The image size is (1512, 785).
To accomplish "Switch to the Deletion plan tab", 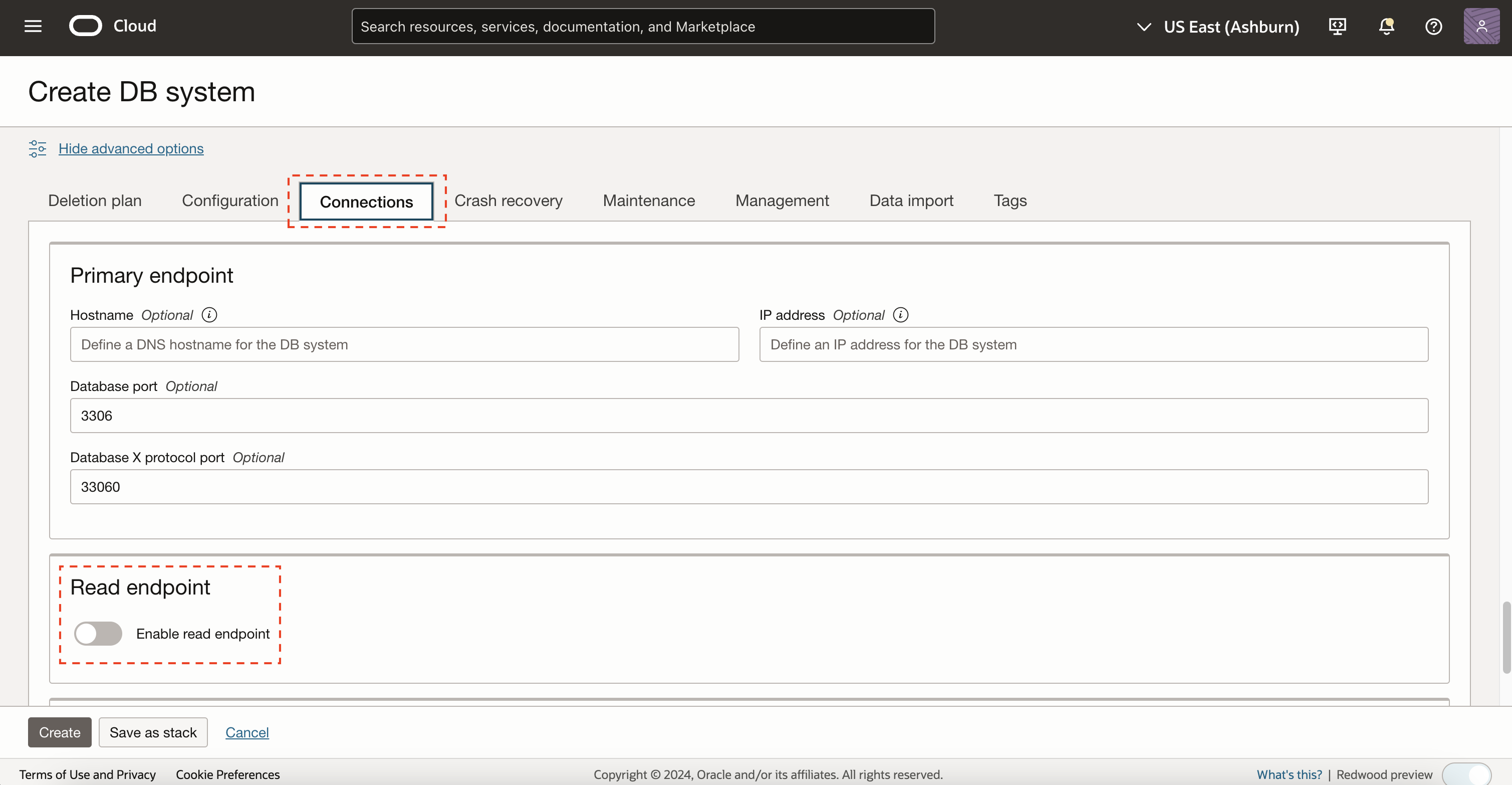I will point(95,200).
